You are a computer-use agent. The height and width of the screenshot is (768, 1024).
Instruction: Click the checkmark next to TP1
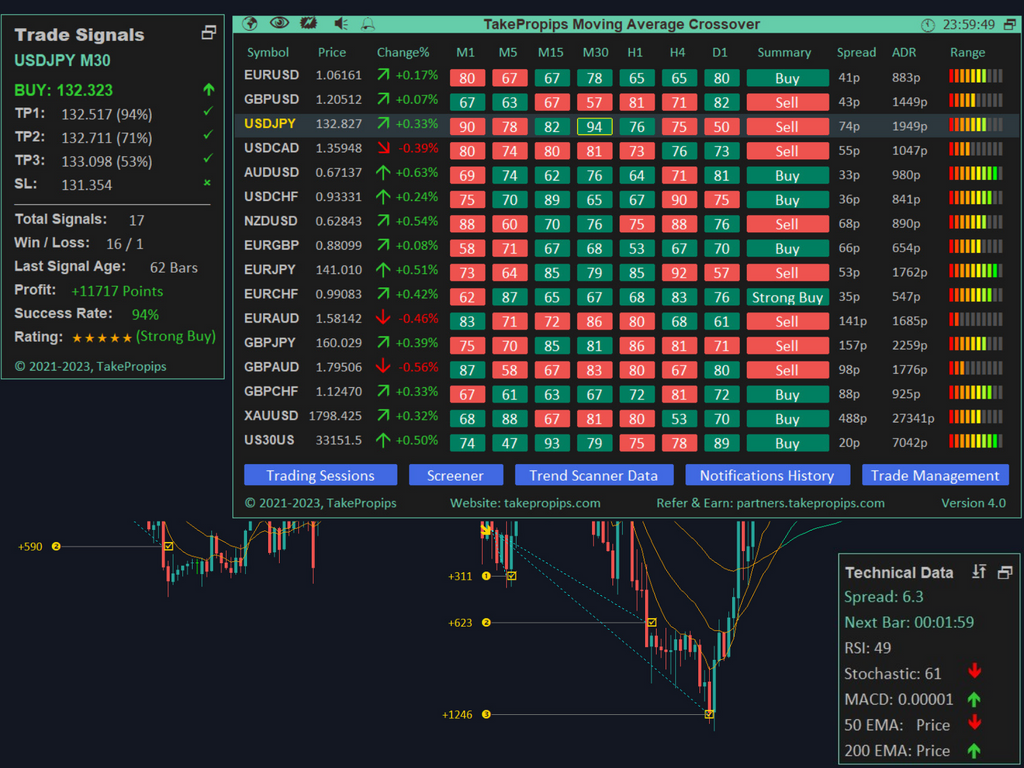click(208, 114)
